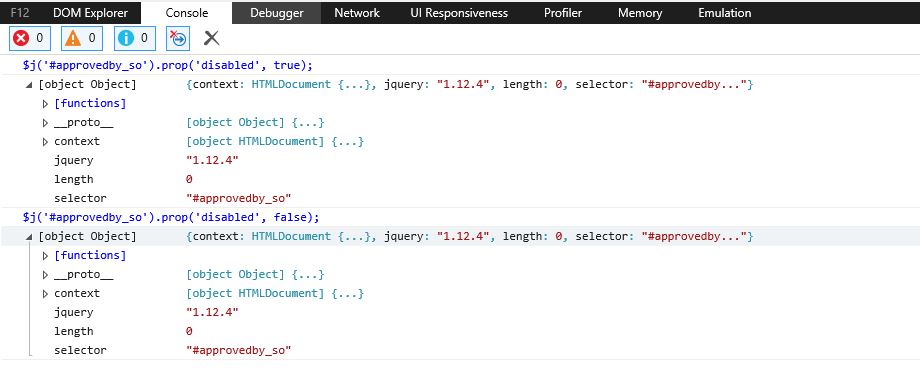Open the Debugger tab
Image resolution: width=920 pixels, height=385 pixels.
276,12
